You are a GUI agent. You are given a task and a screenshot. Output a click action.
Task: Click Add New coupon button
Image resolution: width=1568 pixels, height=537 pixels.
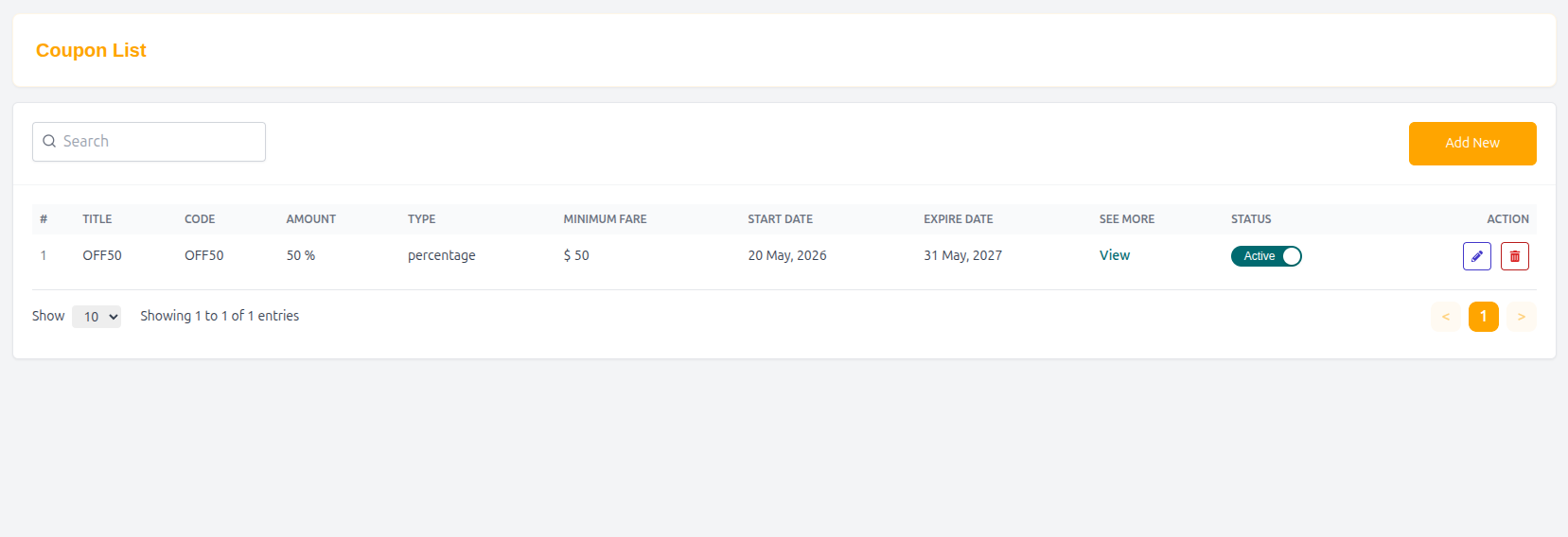click(1472, 144)
